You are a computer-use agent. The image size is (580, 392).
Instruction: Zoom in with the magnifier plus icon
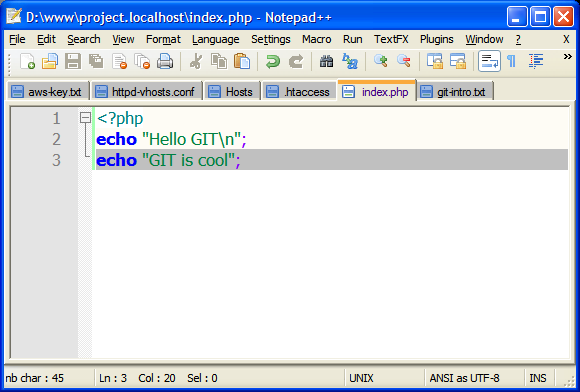coord(380,61)
